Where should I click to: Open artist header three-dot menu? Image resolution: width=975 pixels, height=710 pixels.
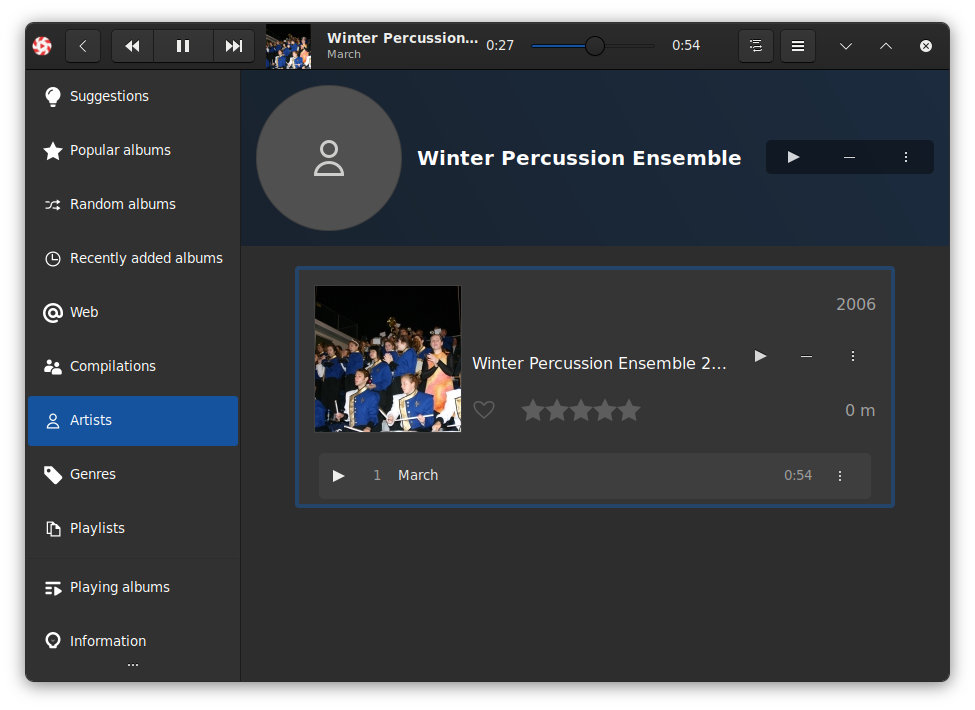pos(906,157)
